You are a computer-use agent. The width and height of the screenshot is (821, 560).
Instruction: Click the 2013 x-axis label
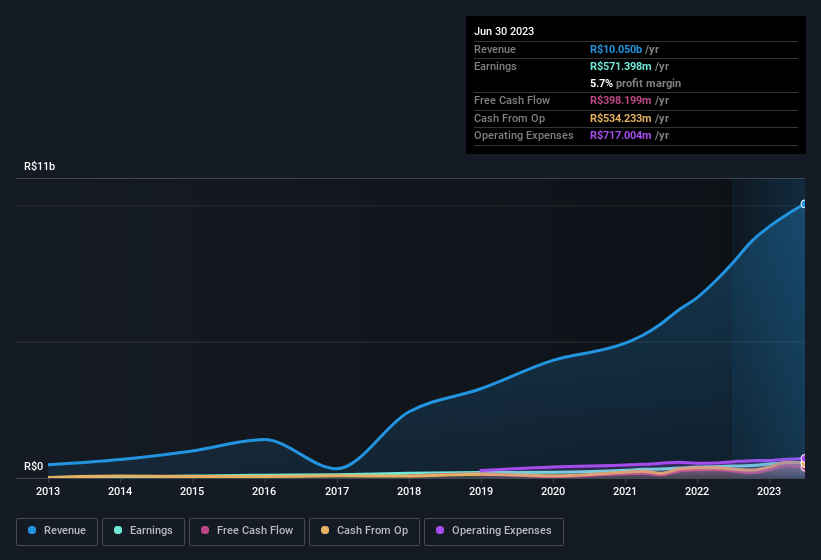click(48, 491)
